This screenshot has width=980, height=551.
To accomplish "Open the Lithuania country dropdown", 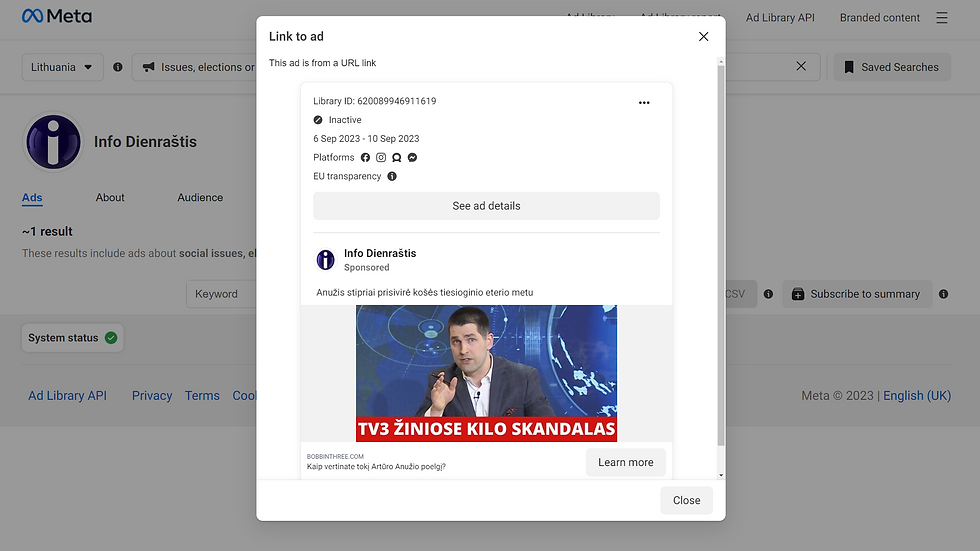I will coord(62,67).
